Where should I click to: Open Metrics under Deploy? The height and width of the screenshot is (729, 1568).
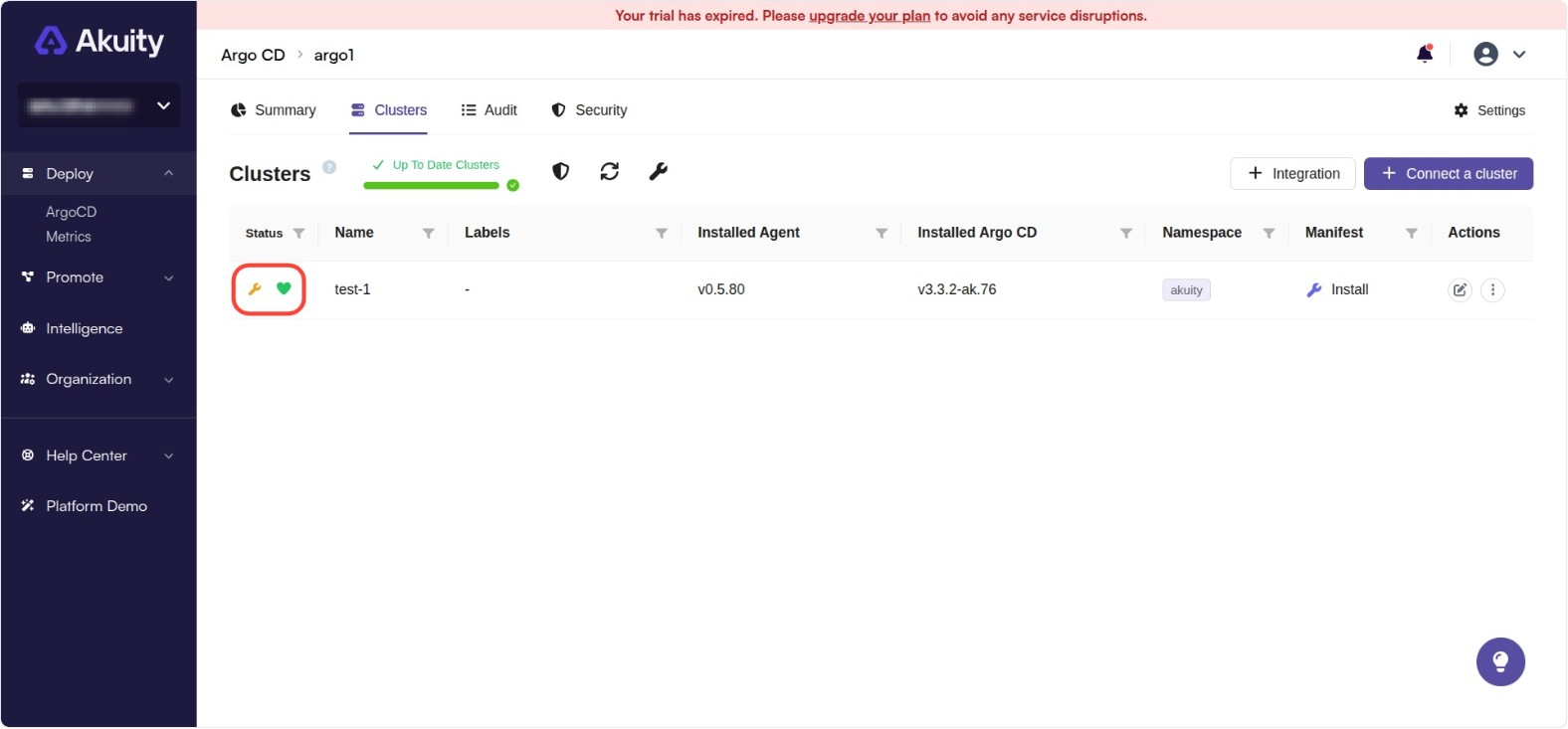tap(68, 237)
